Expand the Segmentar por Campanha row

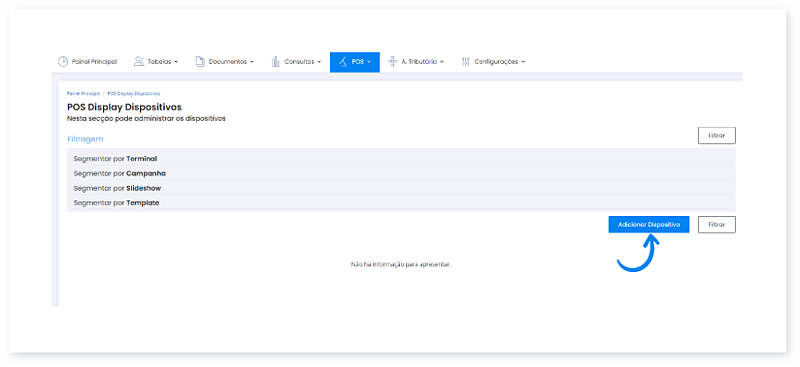[401, 174]
